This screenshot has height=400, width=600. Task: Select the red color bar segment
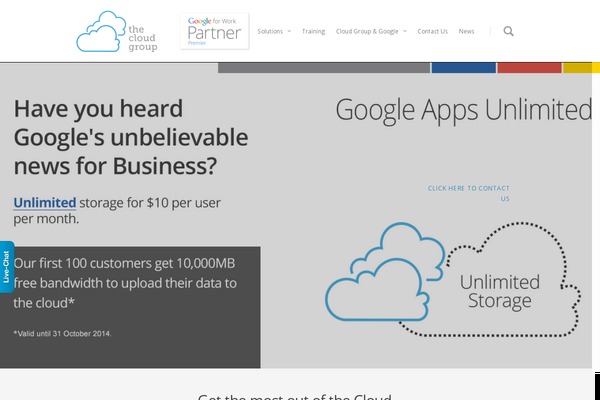(x=530, y=68)
